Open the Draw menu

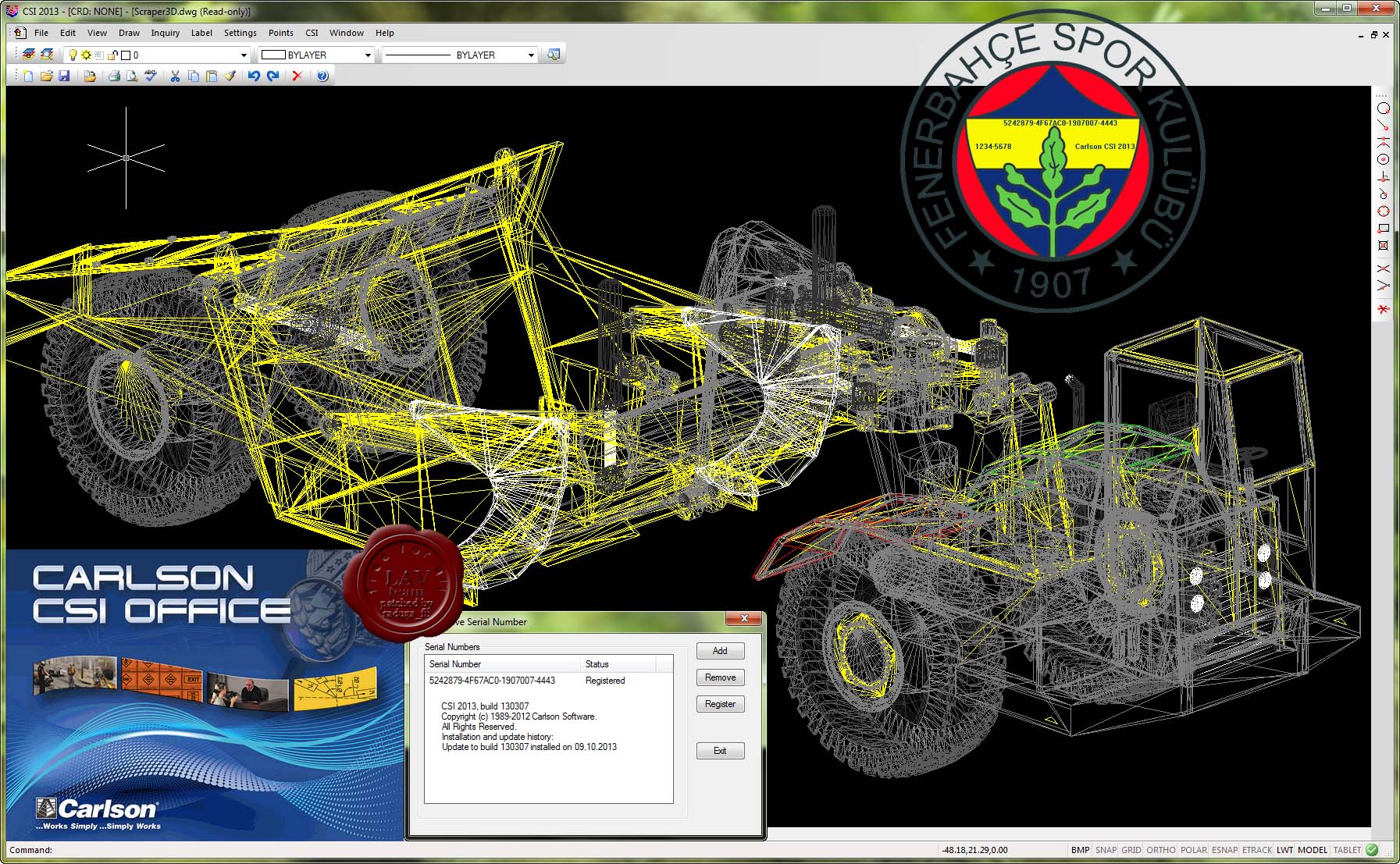click(x=129, y=33)
